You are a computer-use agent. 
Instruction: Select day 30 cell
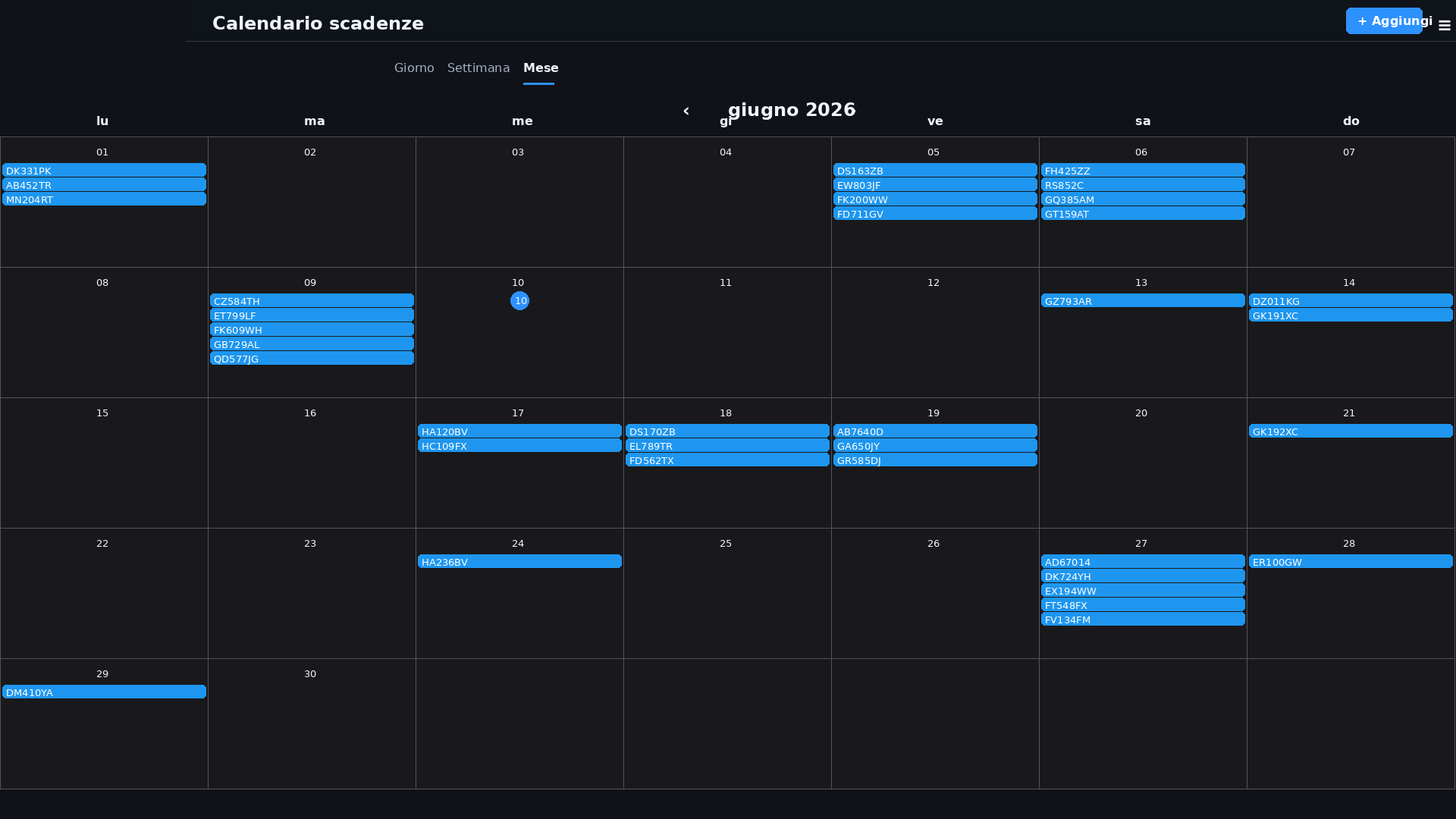point(312,724)
